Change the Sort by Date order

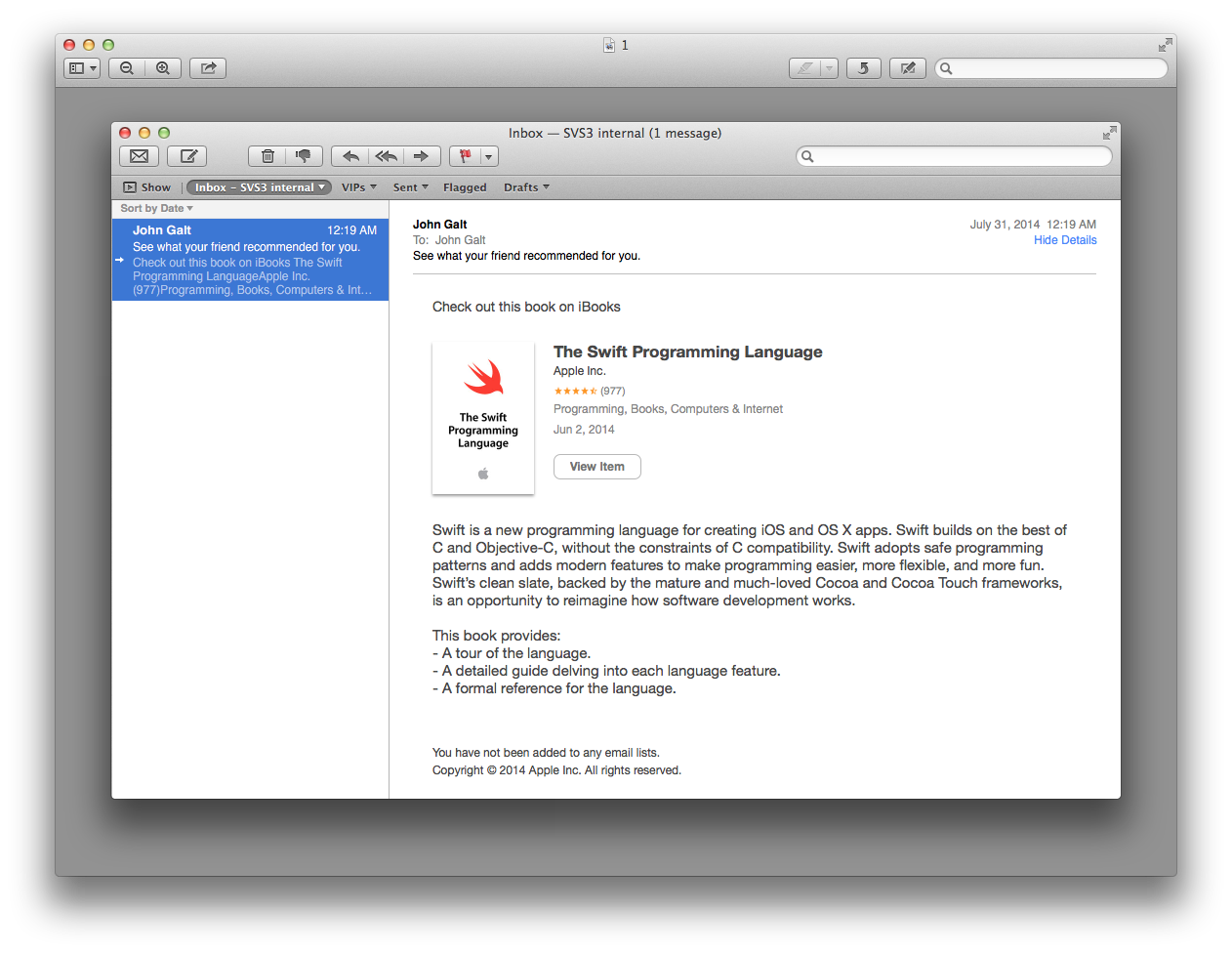click(156, 208)
